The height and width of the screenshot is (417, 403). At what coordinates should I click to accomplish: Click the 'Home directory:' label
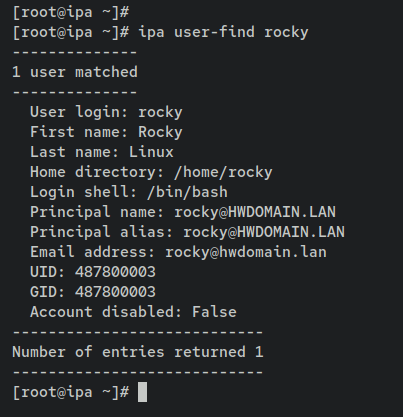97,172
